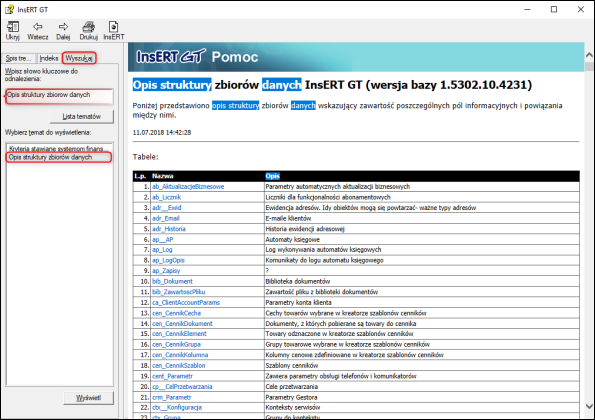595x420 pixels.
Task: Click the InsERT GT app icon in title bar
Action: (9, 9)
